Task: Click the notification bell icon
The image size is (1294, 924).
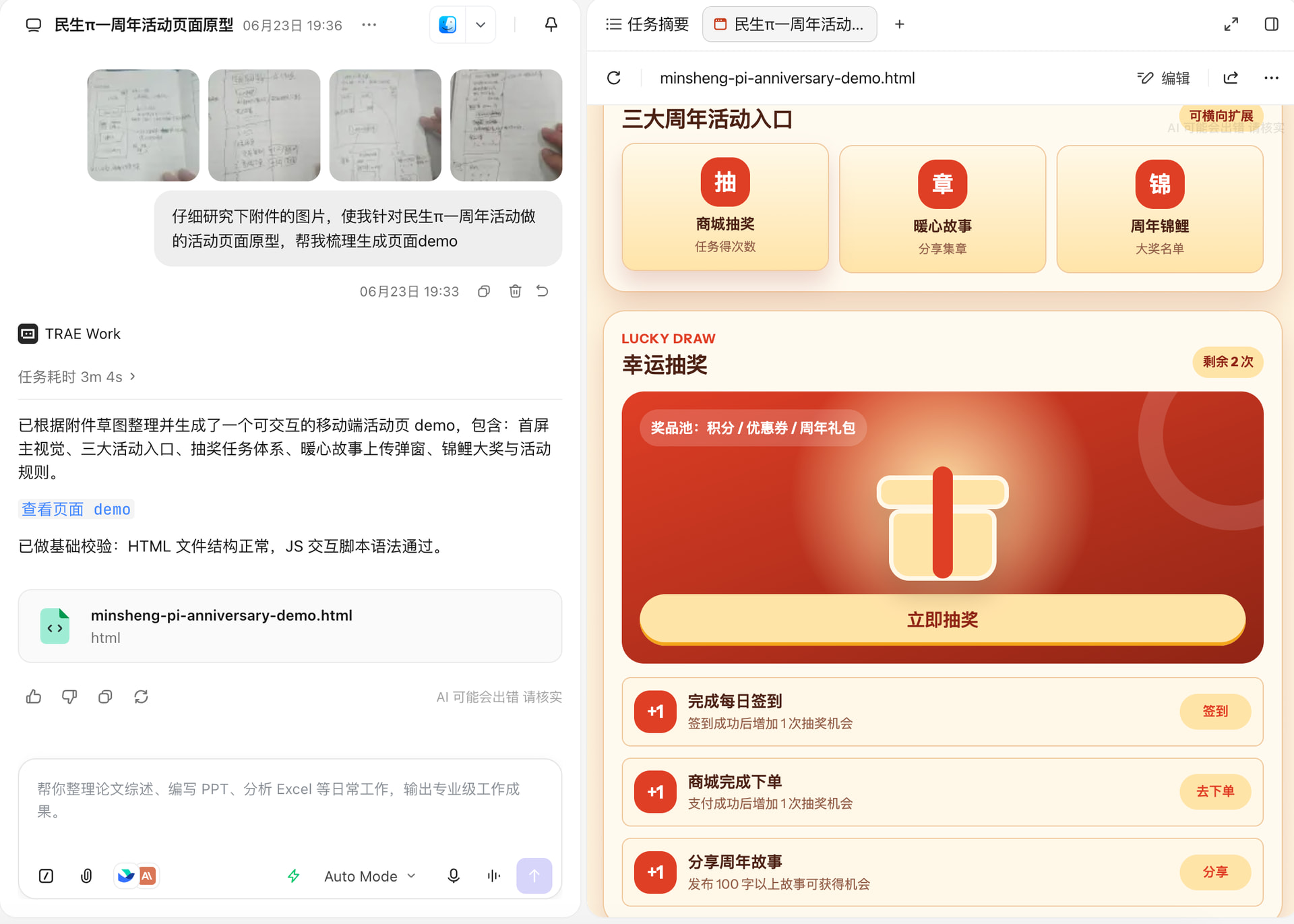Action: (x=551, y=25)
